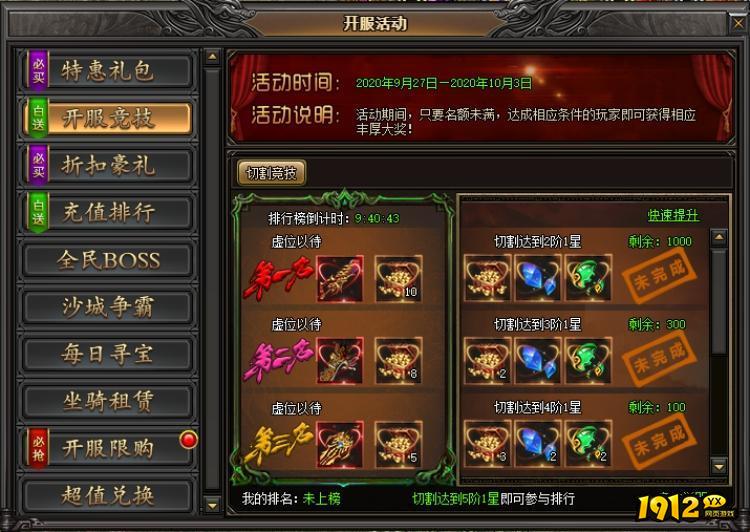Screen dimensions: 750x532
Task: Select the third place gold pile reward
Action: (x=398, y=444)
